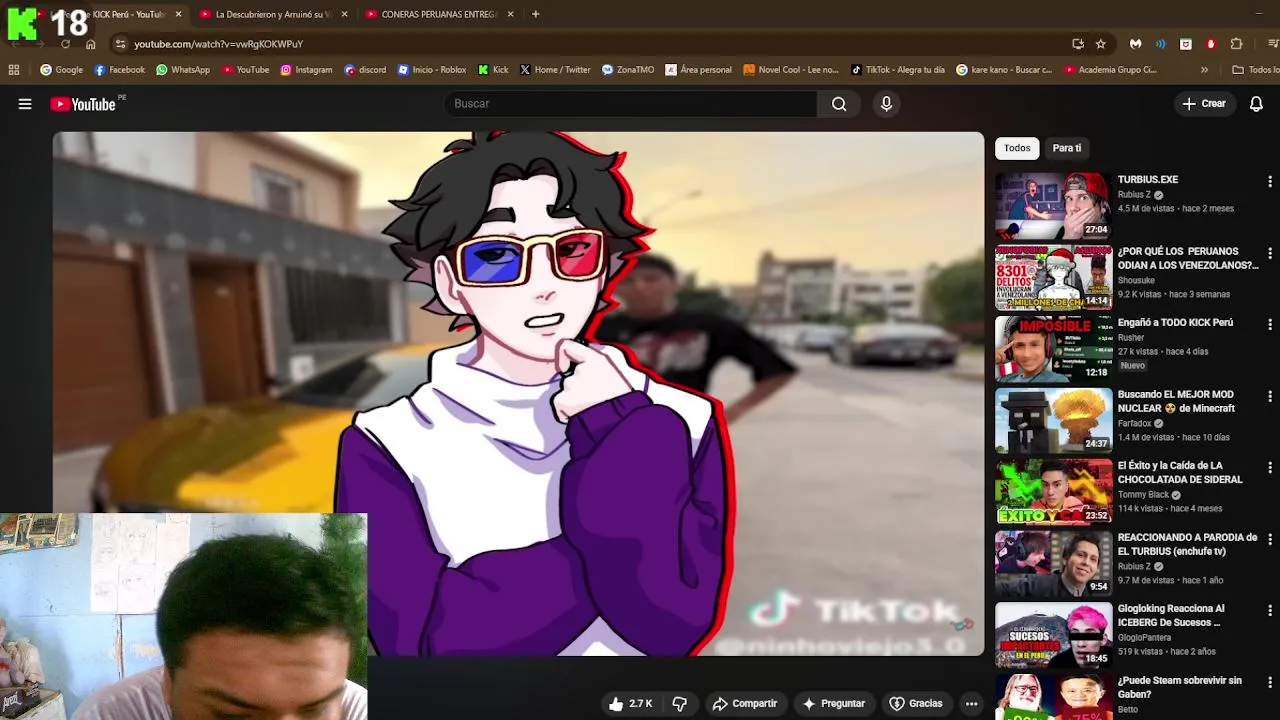Open the blue sound-wave extension
The height and width of the screenshot is (720, 1280).
[x=1161, y=44]
